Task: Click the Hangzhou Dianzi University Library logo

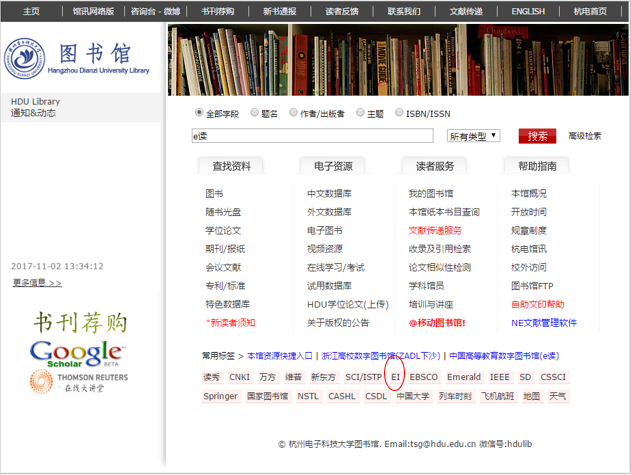Action: [76, 59]
